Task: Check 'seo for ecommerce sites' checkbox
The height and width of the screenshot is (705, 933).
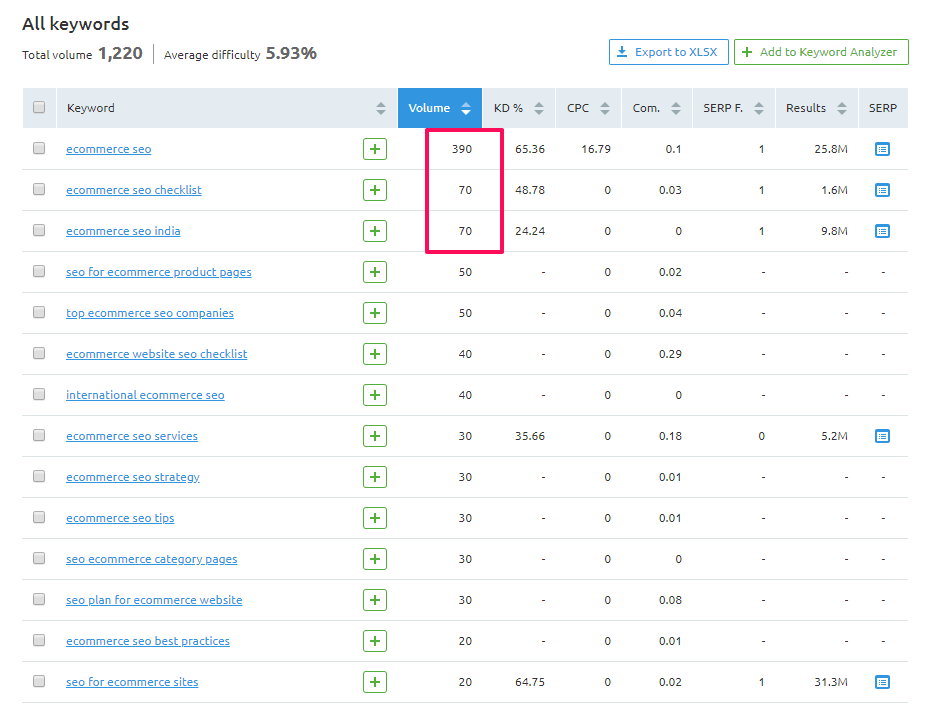Action: click(x=39, y=682)
